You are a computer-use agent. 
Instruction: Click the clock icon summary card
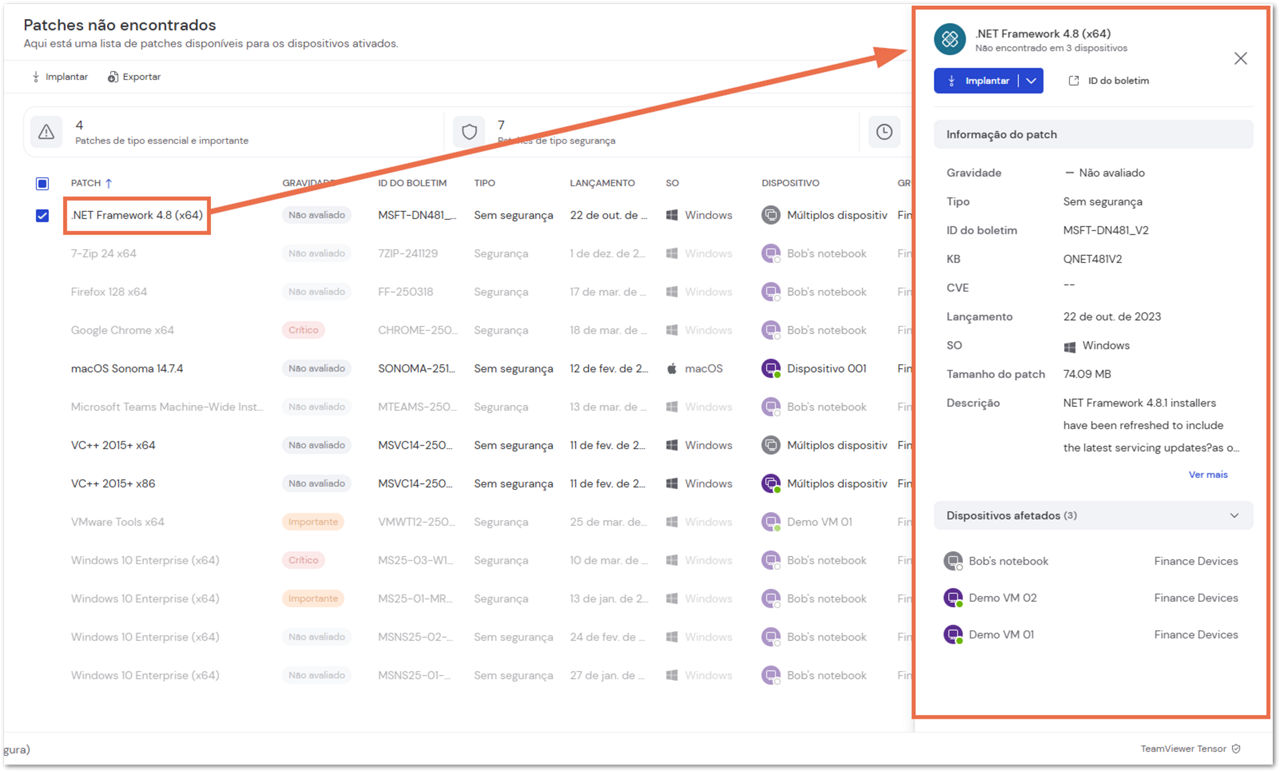tap(884, 132)
